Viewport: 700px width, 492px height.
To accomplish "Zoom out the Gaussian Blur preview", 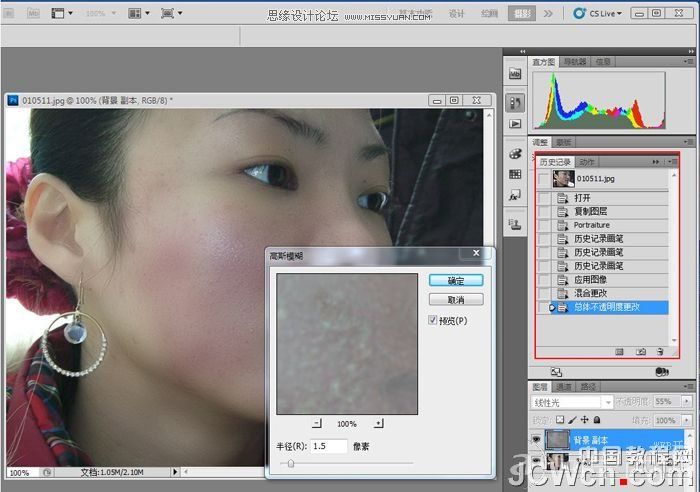I will point(317,423).
